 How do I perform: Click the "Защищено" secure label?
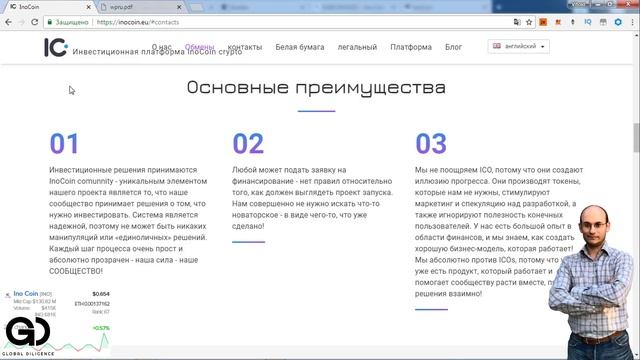(x=72, y=22)
